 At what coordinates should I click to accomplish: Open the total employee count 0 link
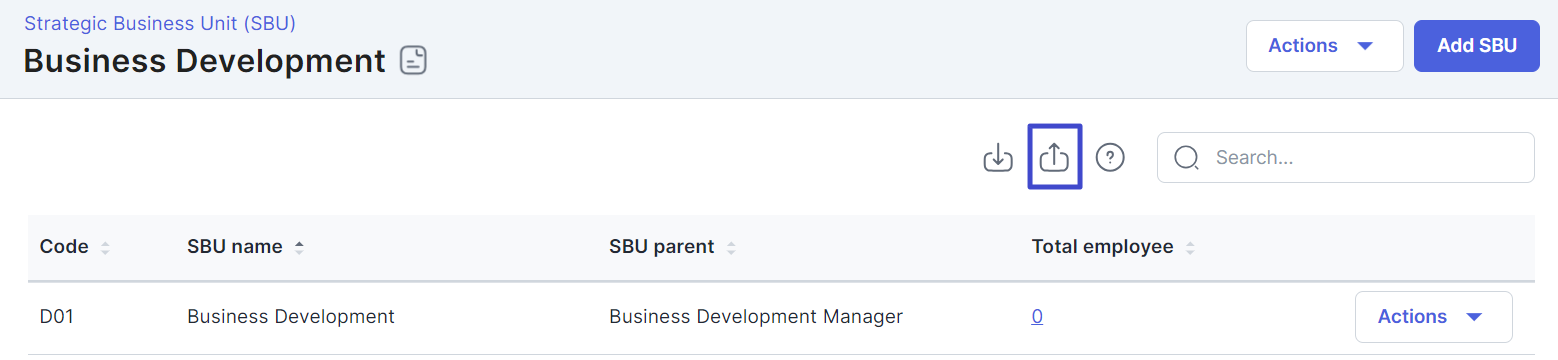coord(1037,317)
